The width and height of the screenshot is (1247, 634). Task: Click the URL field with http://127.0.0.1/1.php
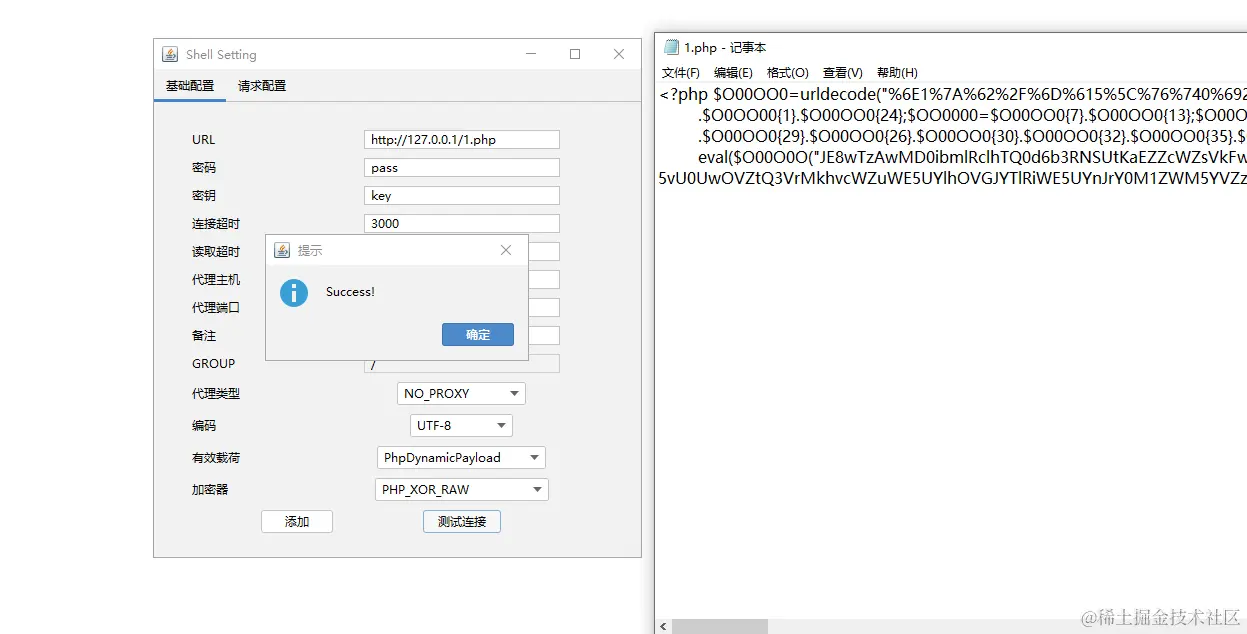pos(462,140)
